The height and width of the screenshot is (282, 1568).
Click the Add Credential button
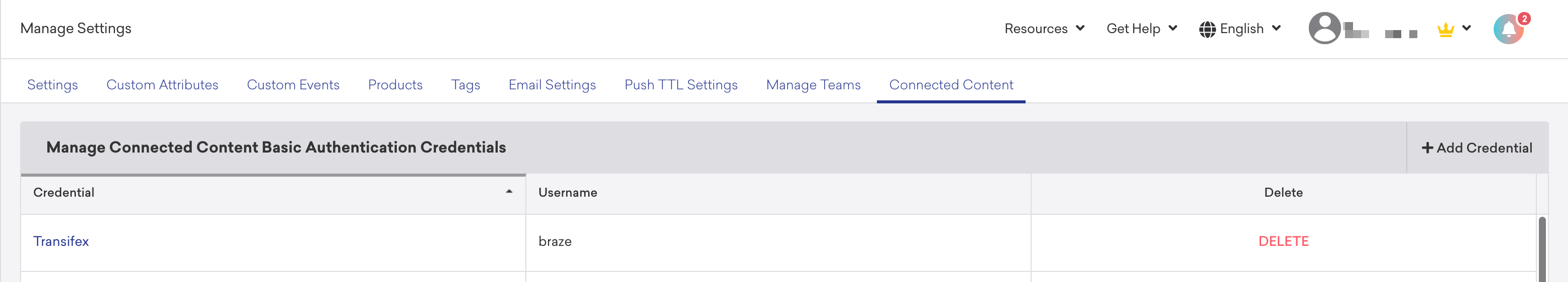point(1477,148)
